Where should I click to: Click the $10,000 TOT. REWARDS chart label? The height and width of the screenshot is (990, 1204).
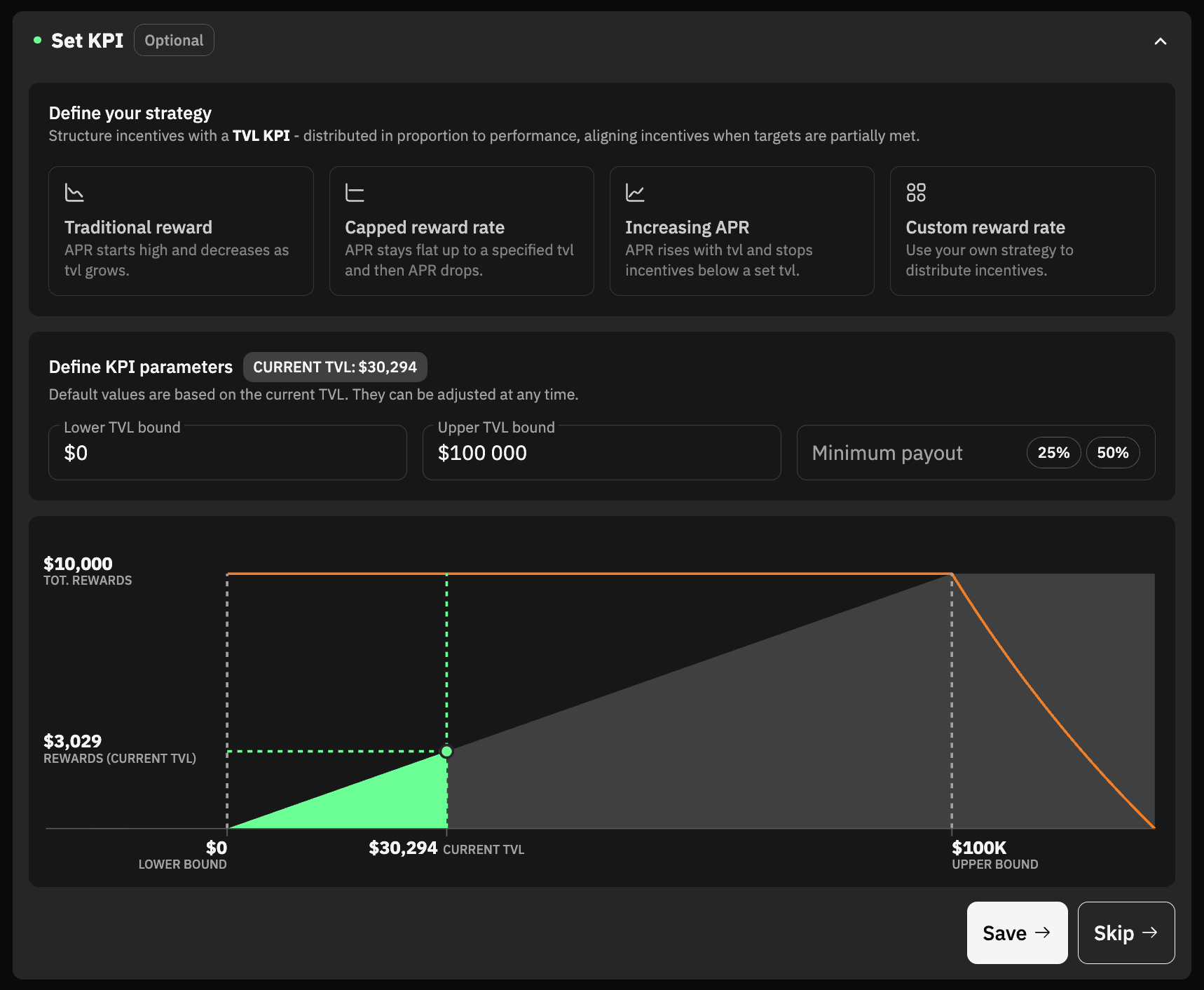88,571
